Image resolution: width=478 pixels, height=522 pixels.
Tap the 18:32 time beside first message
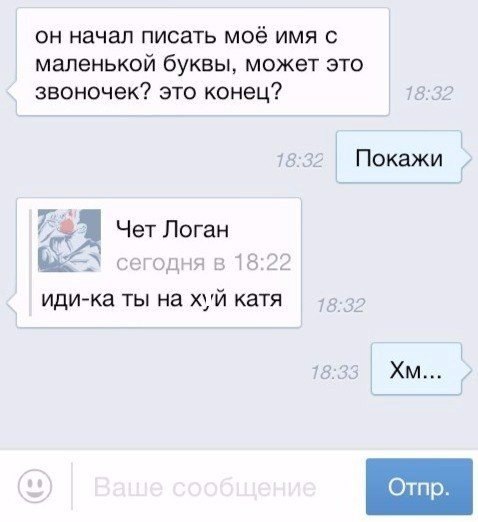(x=429, y=93)
